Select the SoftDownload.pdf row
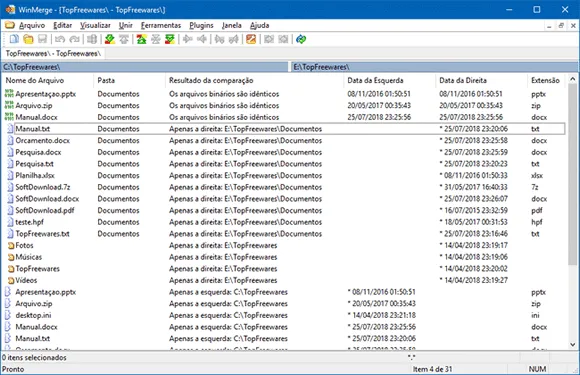This screenshot has width=580, height=375. 284,210
